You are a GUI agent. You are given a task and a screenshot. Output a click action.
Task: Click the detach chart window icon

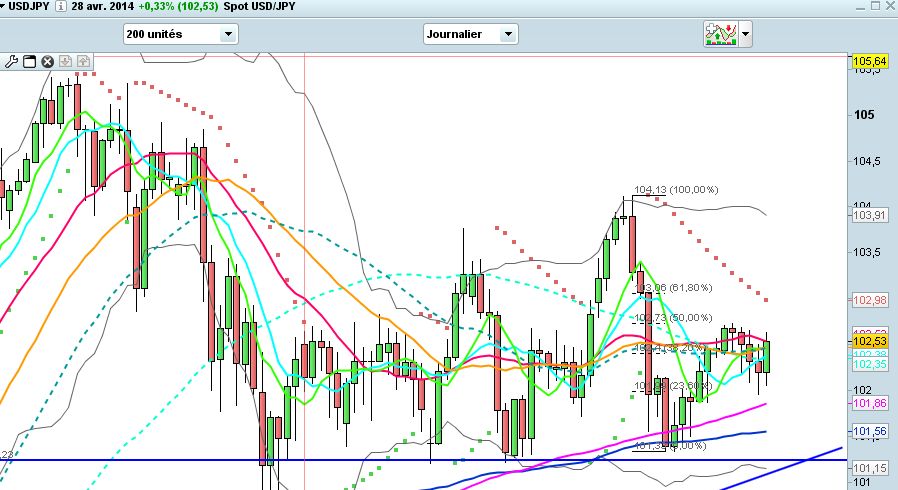coord(29,61)
